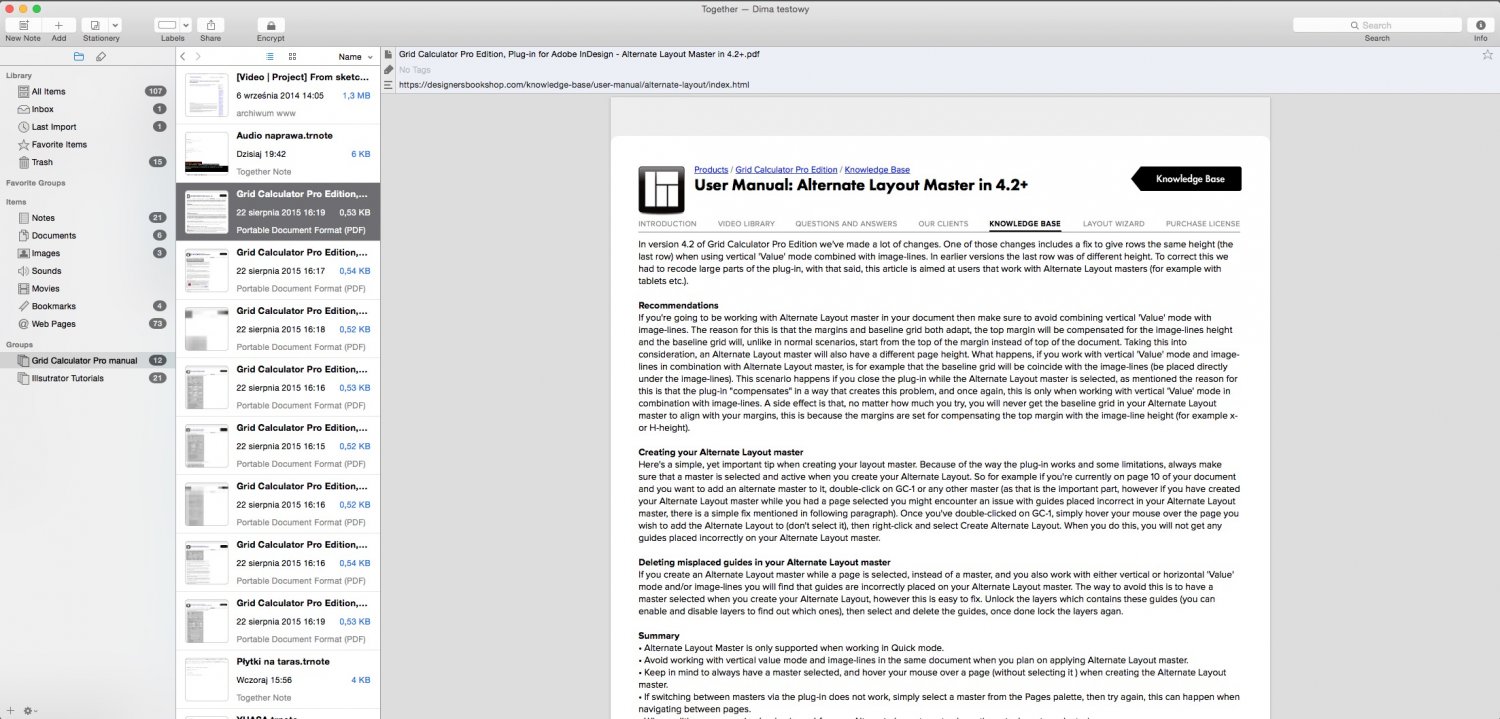The width and height of the screenshot is (1500, 719).
Task: Click the URL lines icon in the header
Action: point(388,85)
